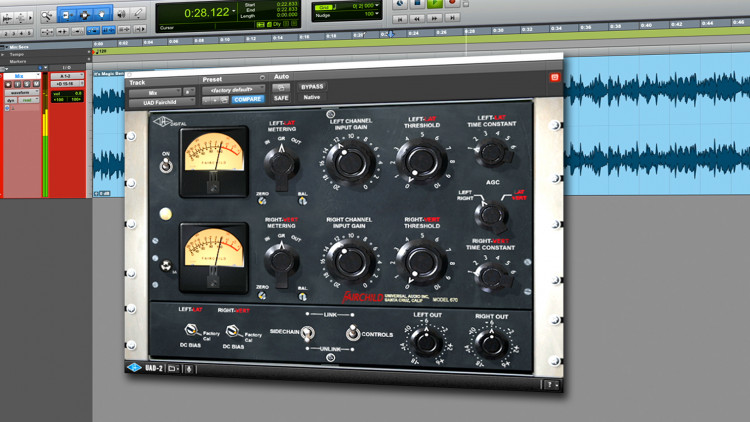Click the LEFT OUT level knob
Screen dimensions: 750x422
tap(426, 342)
